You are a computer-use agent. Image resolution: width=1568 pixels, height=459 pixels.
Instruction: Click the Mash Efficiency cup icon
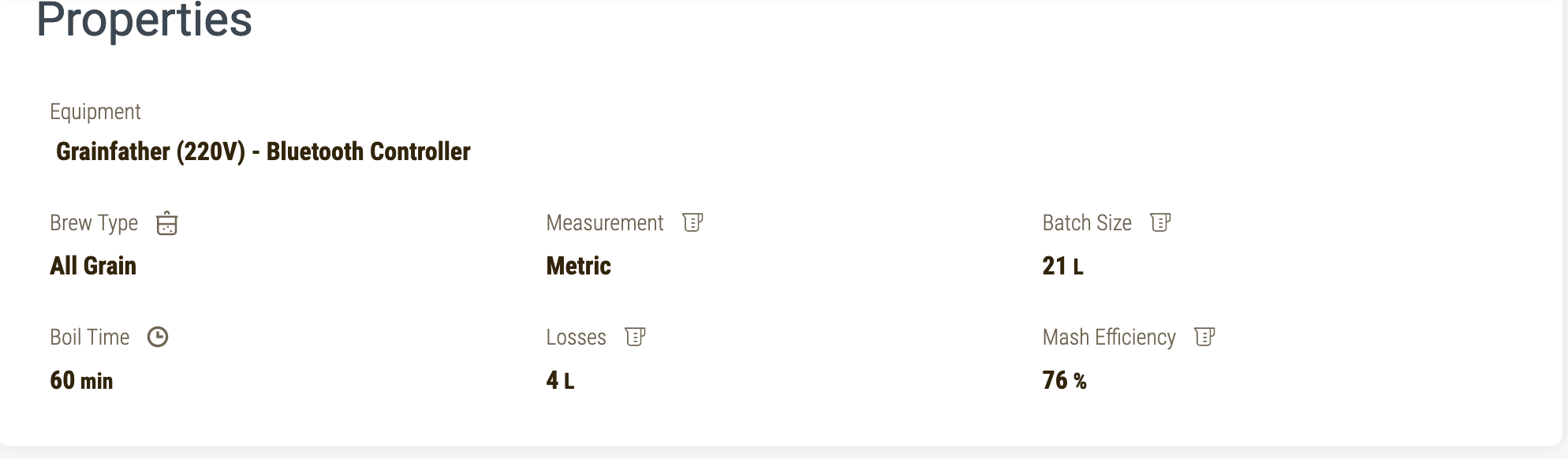pos(1204,337)
